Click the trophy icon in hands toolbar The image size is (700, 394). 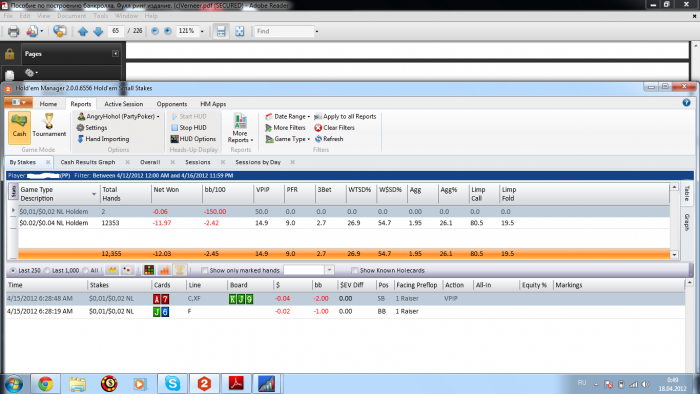click(180, 270)
